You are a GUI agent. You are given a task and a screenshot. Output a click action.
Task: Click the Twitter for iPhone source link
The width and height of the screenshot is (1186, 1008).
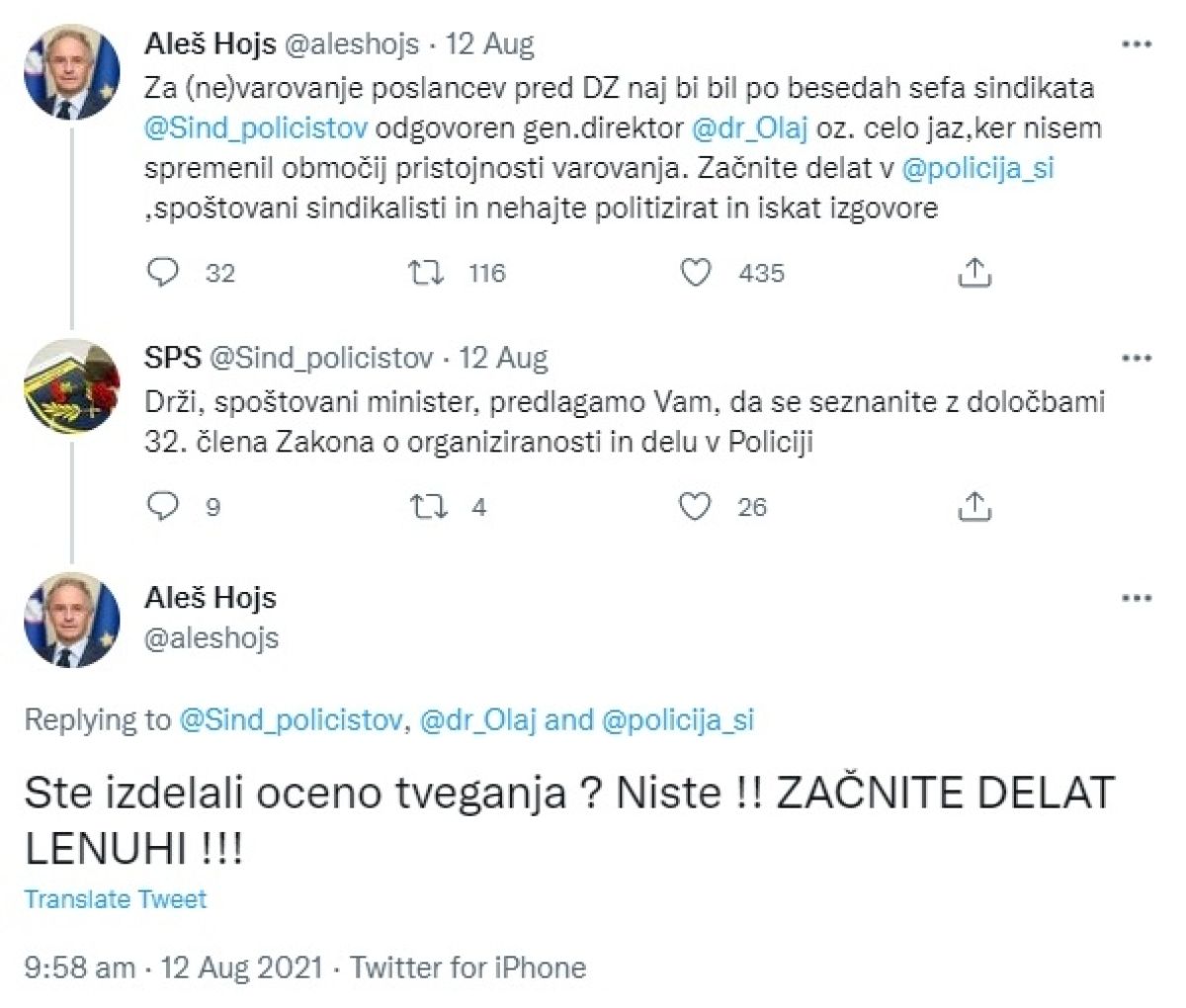468,966
